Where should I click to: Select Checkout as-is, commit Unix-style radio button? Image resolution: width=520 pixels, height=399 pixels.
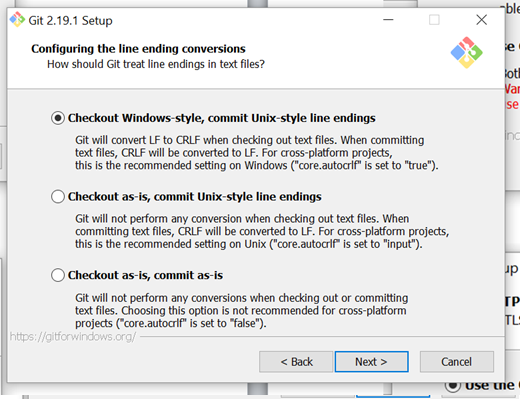coord(58,197)
